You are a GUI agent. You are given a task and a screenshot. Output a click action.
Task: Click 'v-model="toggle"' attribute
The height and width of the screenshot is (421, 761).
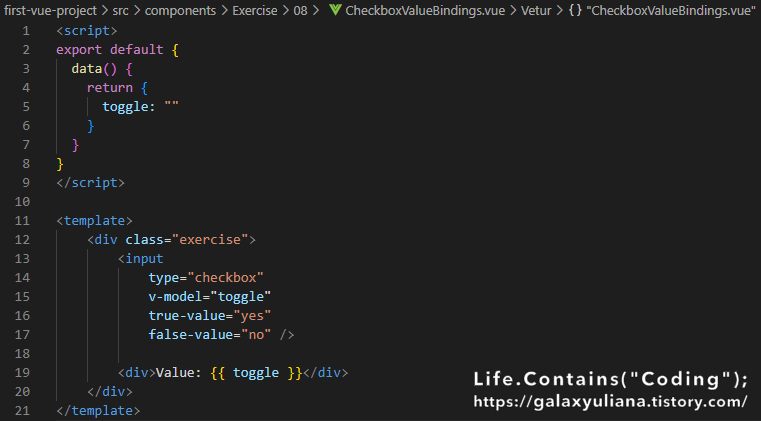210,296
